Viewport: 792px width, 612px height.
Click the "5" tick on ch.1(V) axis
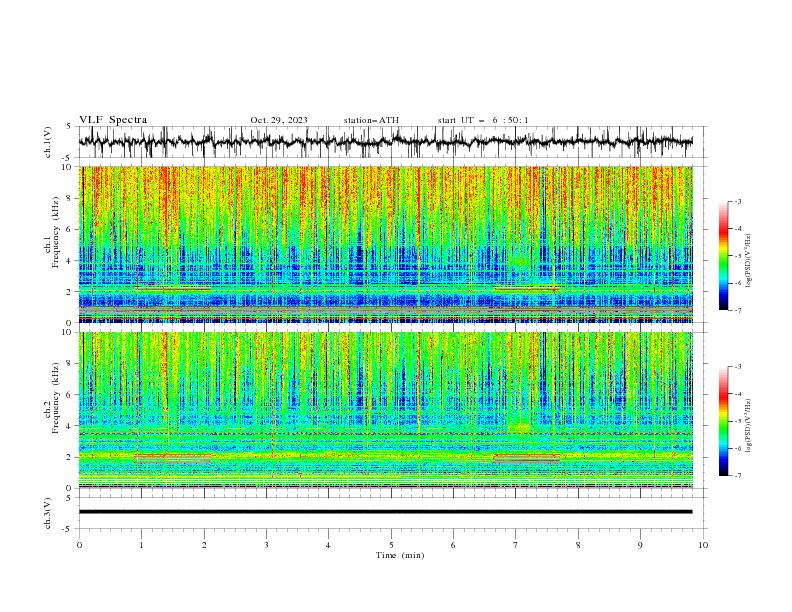(68, 126)
